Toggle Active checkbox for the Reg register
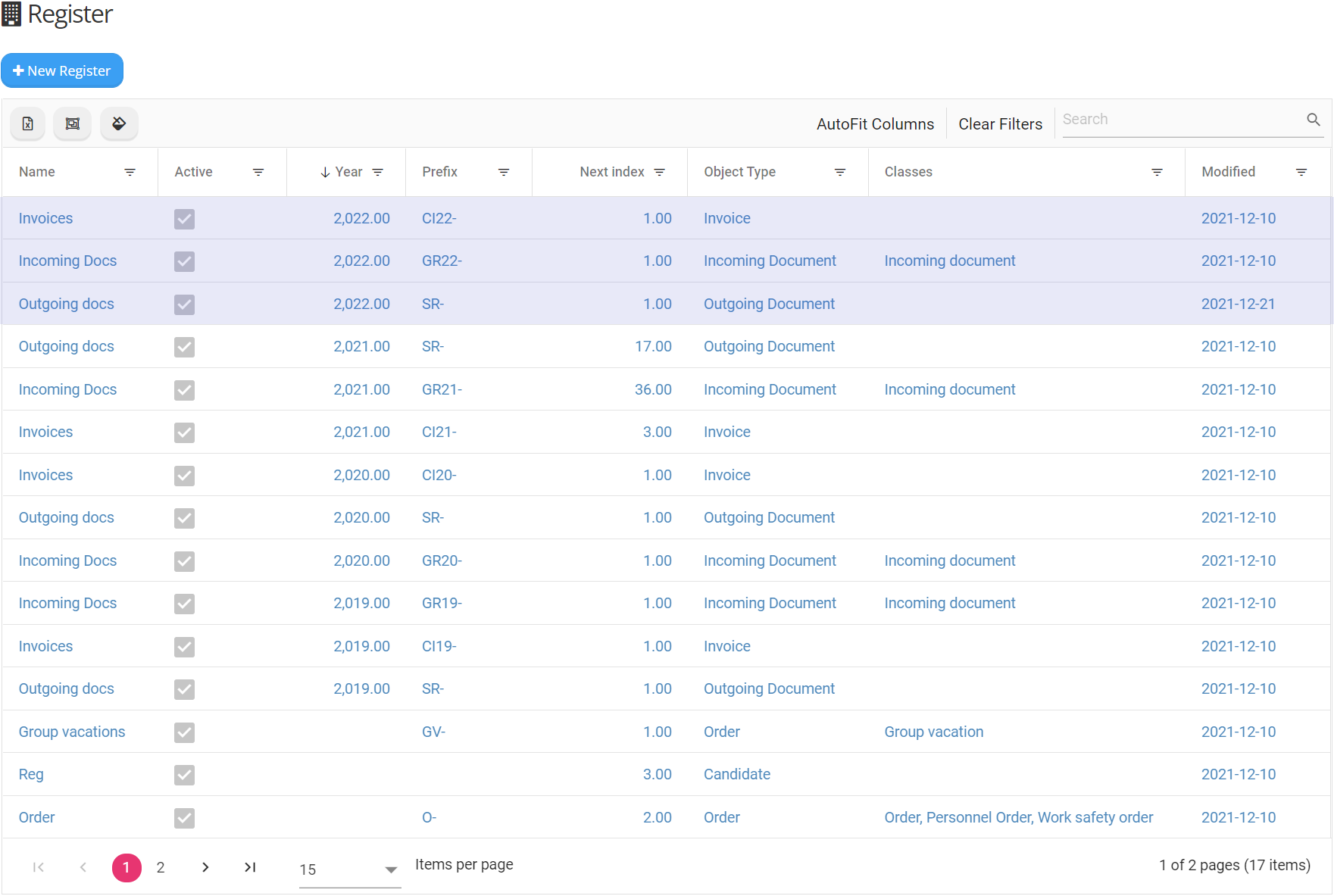This screenshot has width=1334, height=896. [184, 775]
